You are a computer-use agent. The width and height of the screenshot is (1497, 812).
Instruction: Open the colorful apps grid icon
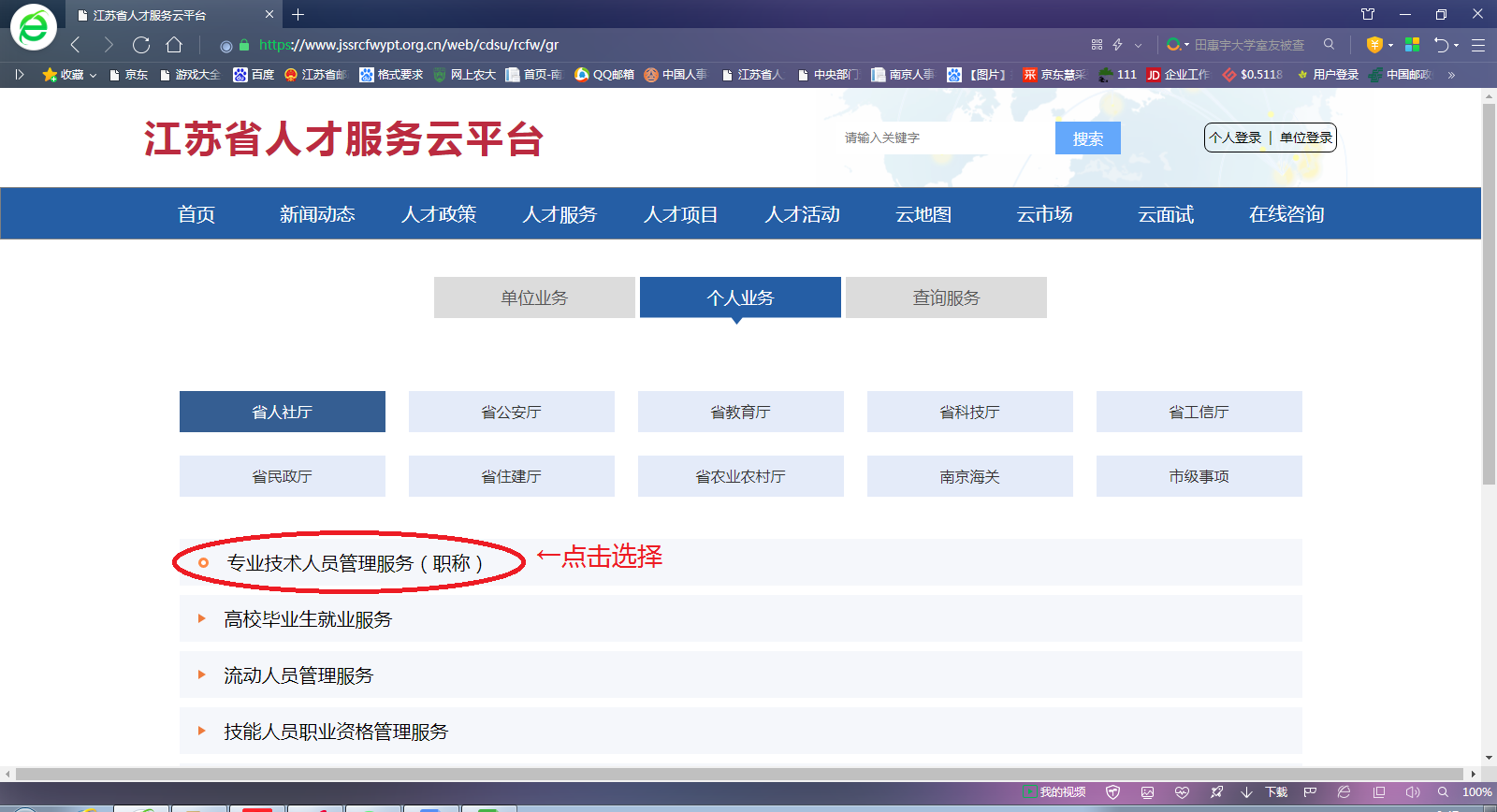click(x=1413, y=45)
